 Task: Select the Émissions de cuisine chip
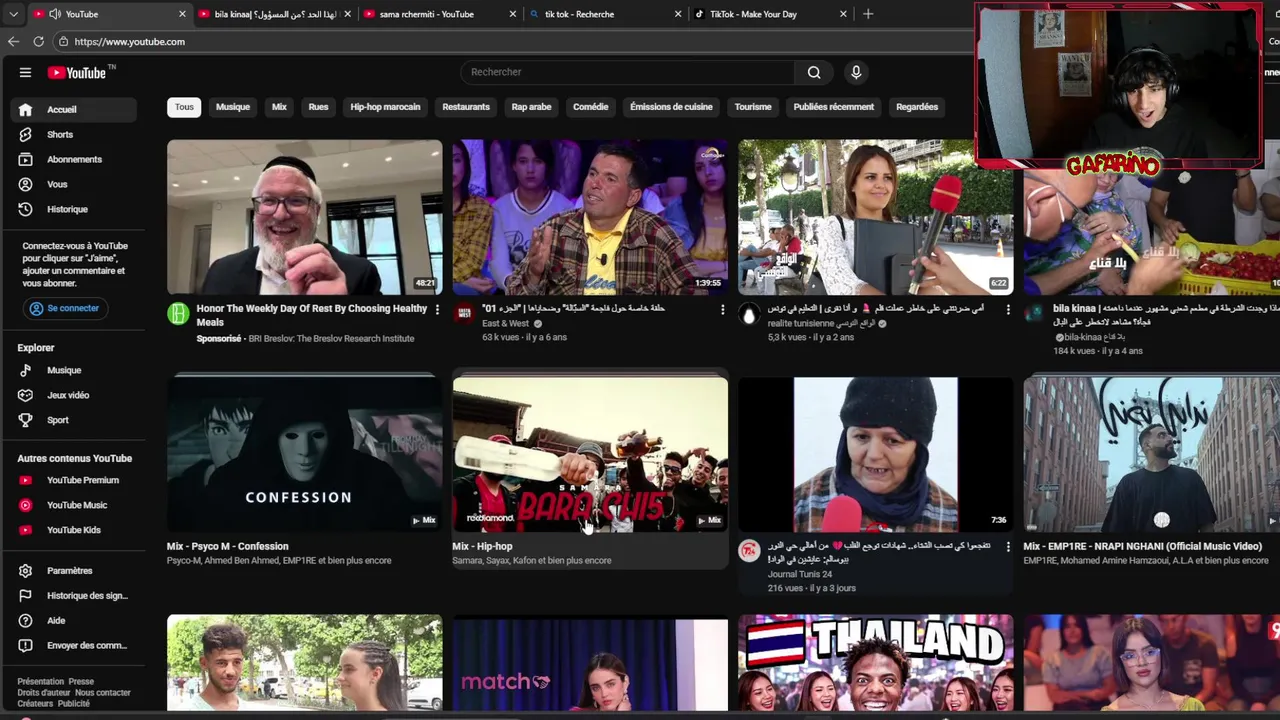click(671, 107)
